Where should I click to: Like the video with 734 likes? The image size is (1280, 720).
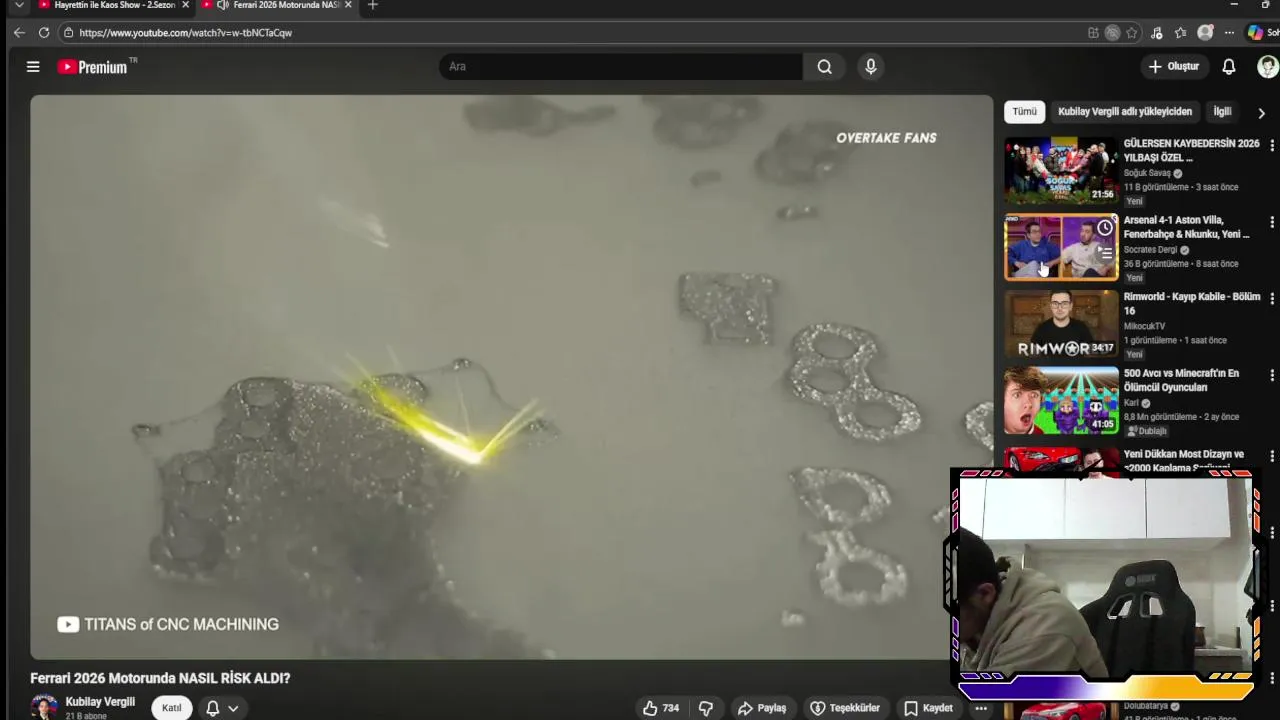tap(661, 708)
